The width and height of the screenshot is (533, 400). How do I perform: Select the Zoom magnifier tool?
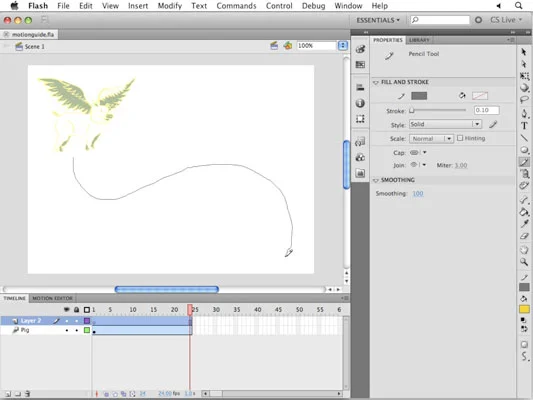point(524,262)
